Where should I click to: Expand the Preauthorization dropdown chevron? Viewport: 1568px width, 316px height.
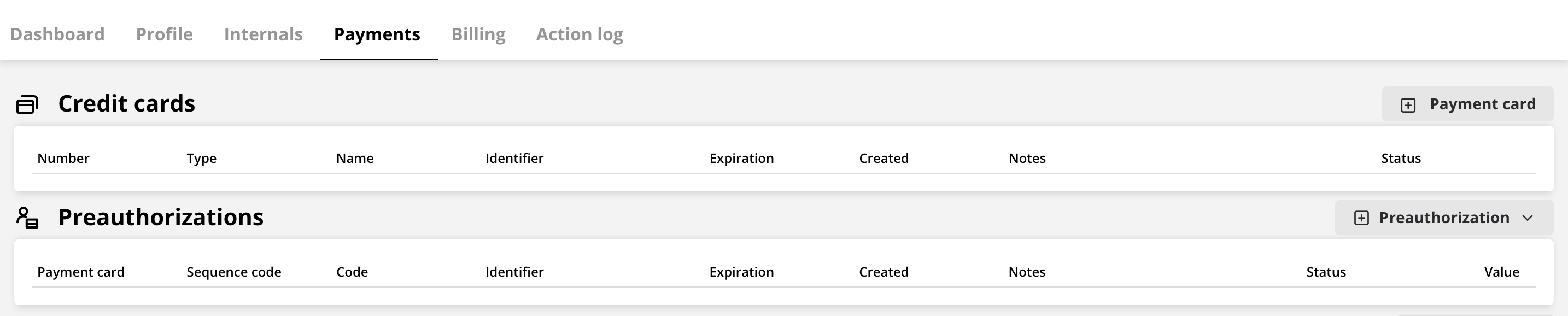pyautogui.click(x=1527, y=218)
